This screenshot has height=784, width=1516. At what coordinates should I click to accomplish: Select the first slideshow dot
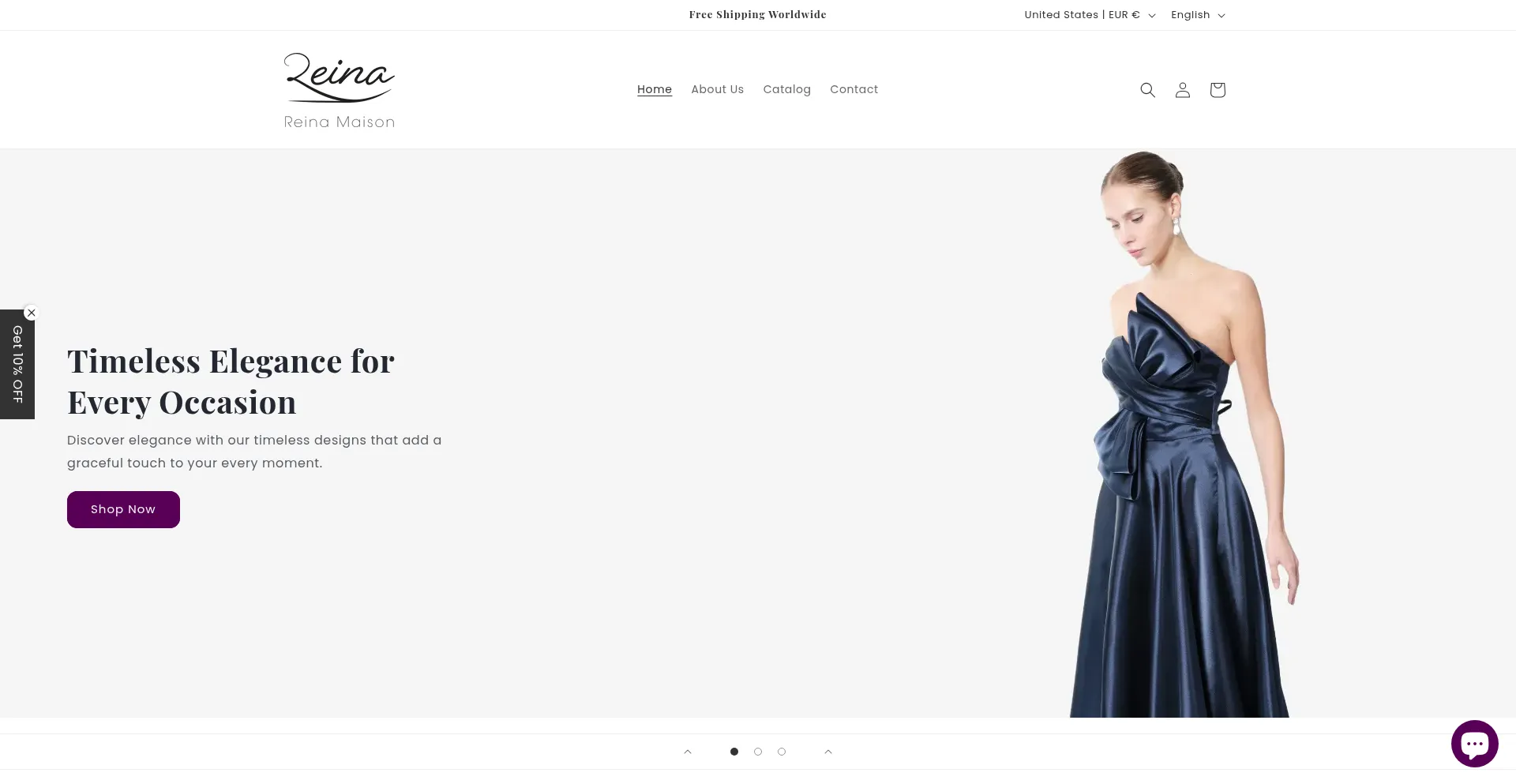click(734, 752)
